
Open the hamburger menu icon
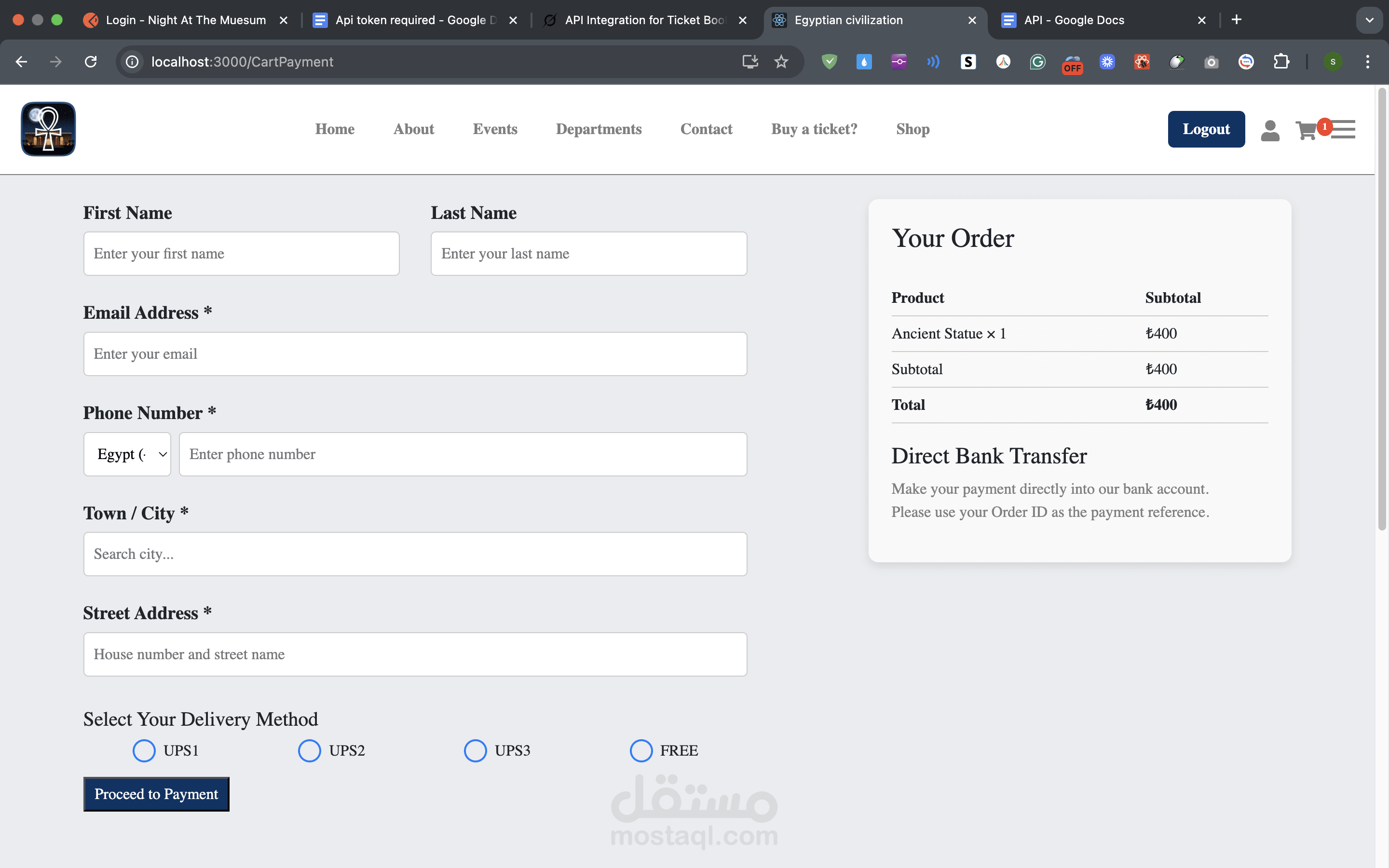(1343, 130)
